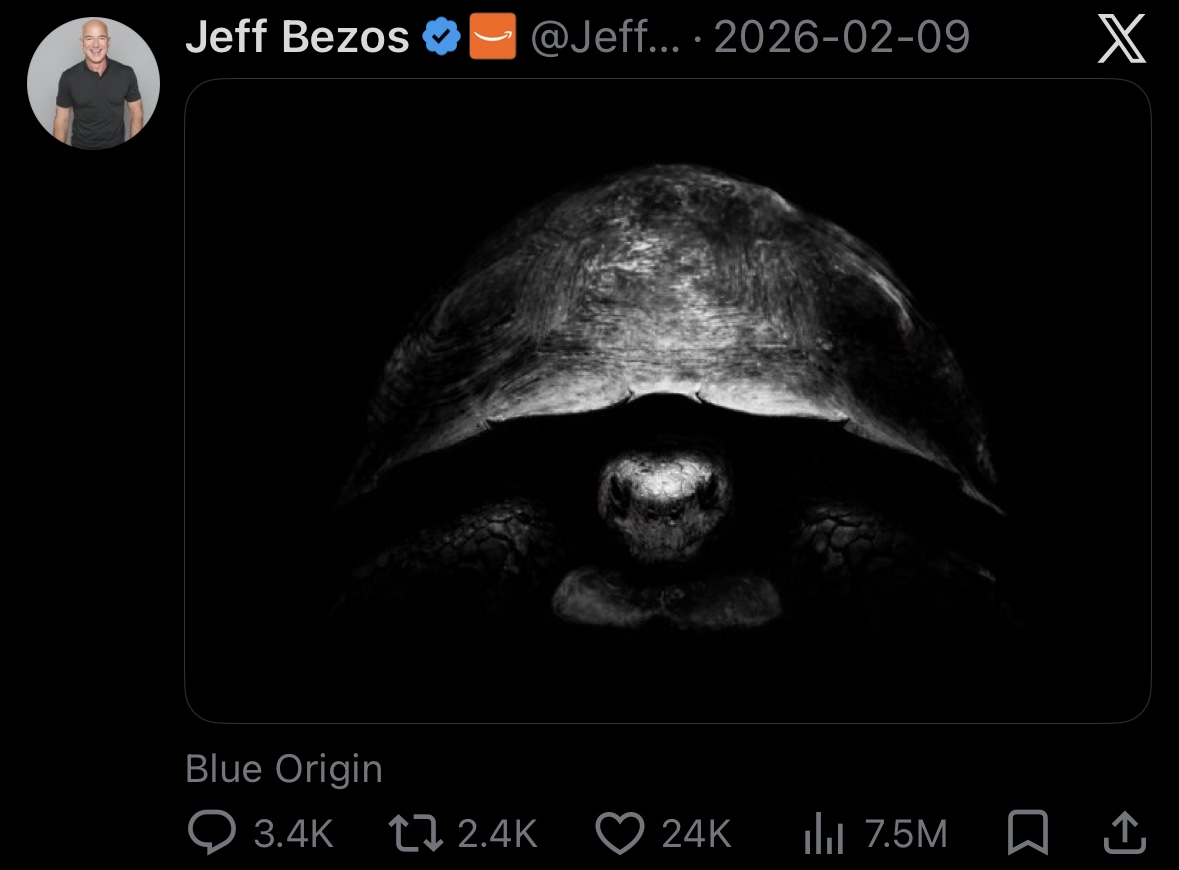Screen dimensions: 1179x870
Task: Click the Jeff Bezos display name
Action: pyautogui.click(x=297, y=37)
